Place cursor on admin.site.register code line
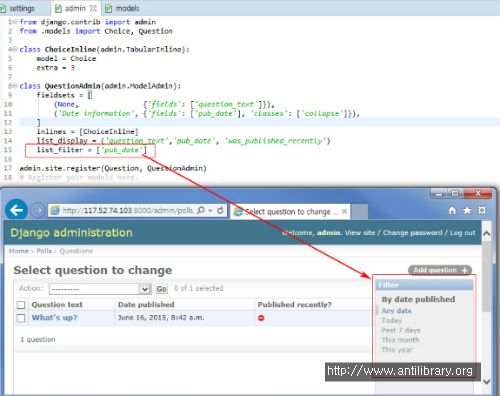 (x=113, y=168)
